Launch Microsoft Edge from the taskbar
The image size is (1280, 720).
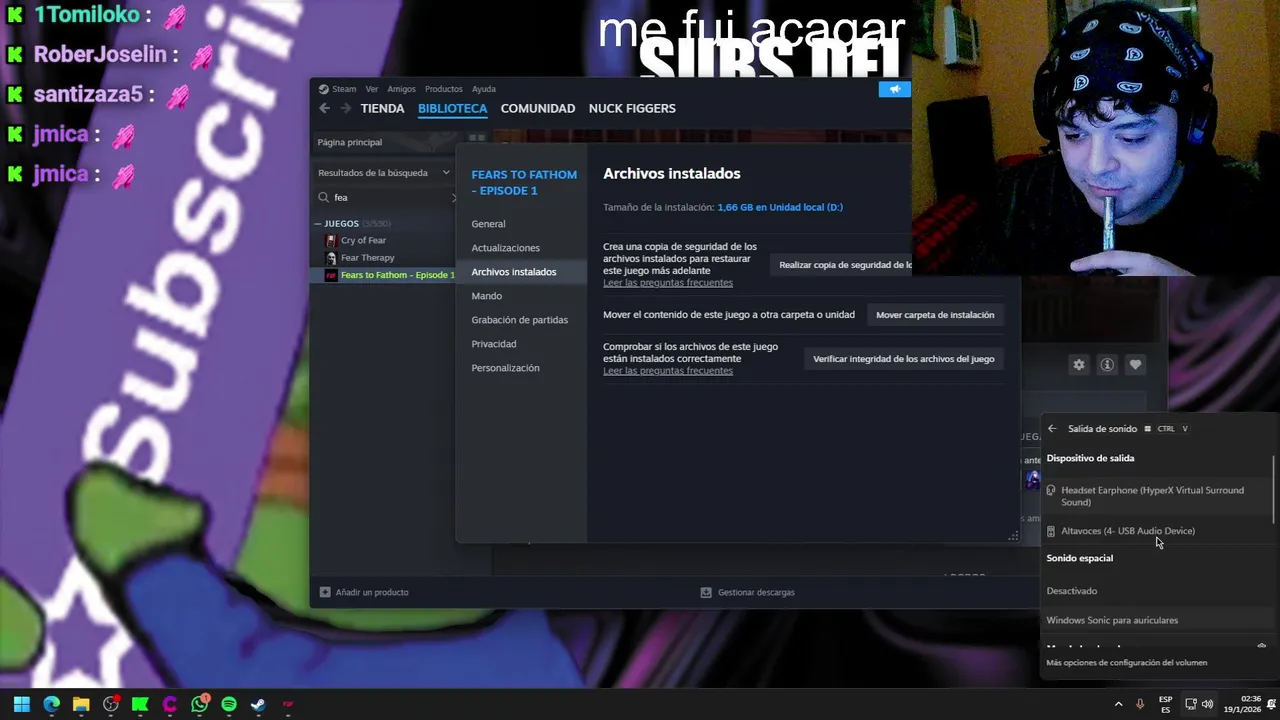tap(51, 704)
